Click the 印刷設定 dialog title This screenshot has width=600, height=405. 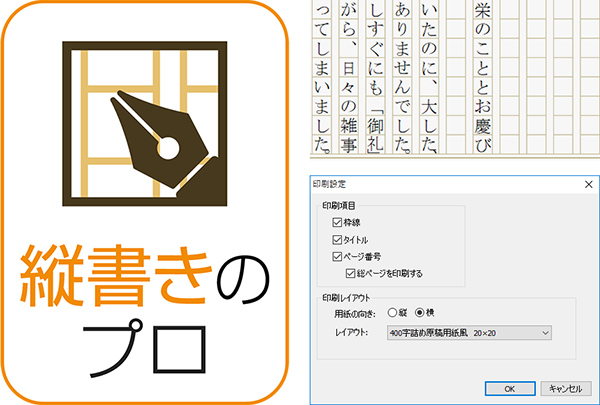(329, 184)
